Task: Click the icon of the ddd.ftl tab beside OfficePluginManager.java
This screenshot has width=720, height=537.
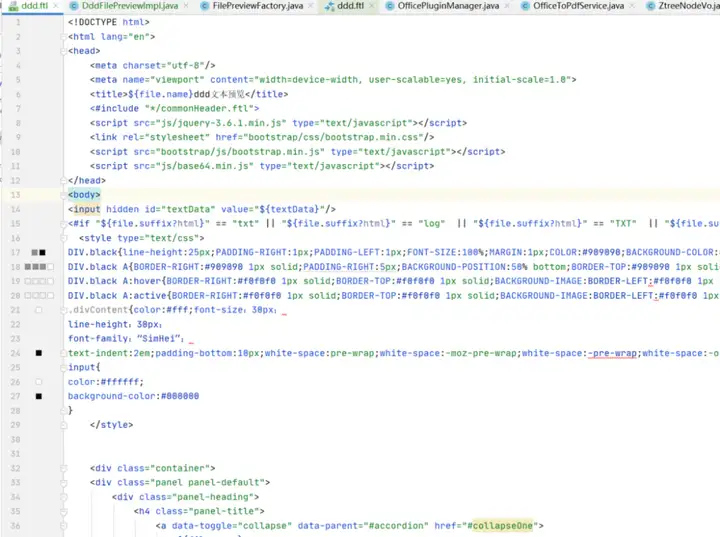Action: (x=329, y=6)
